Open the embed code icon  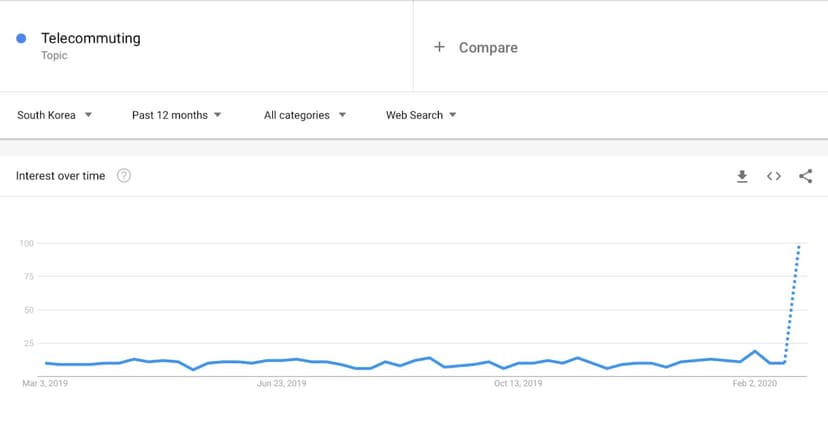coord(774,176)
